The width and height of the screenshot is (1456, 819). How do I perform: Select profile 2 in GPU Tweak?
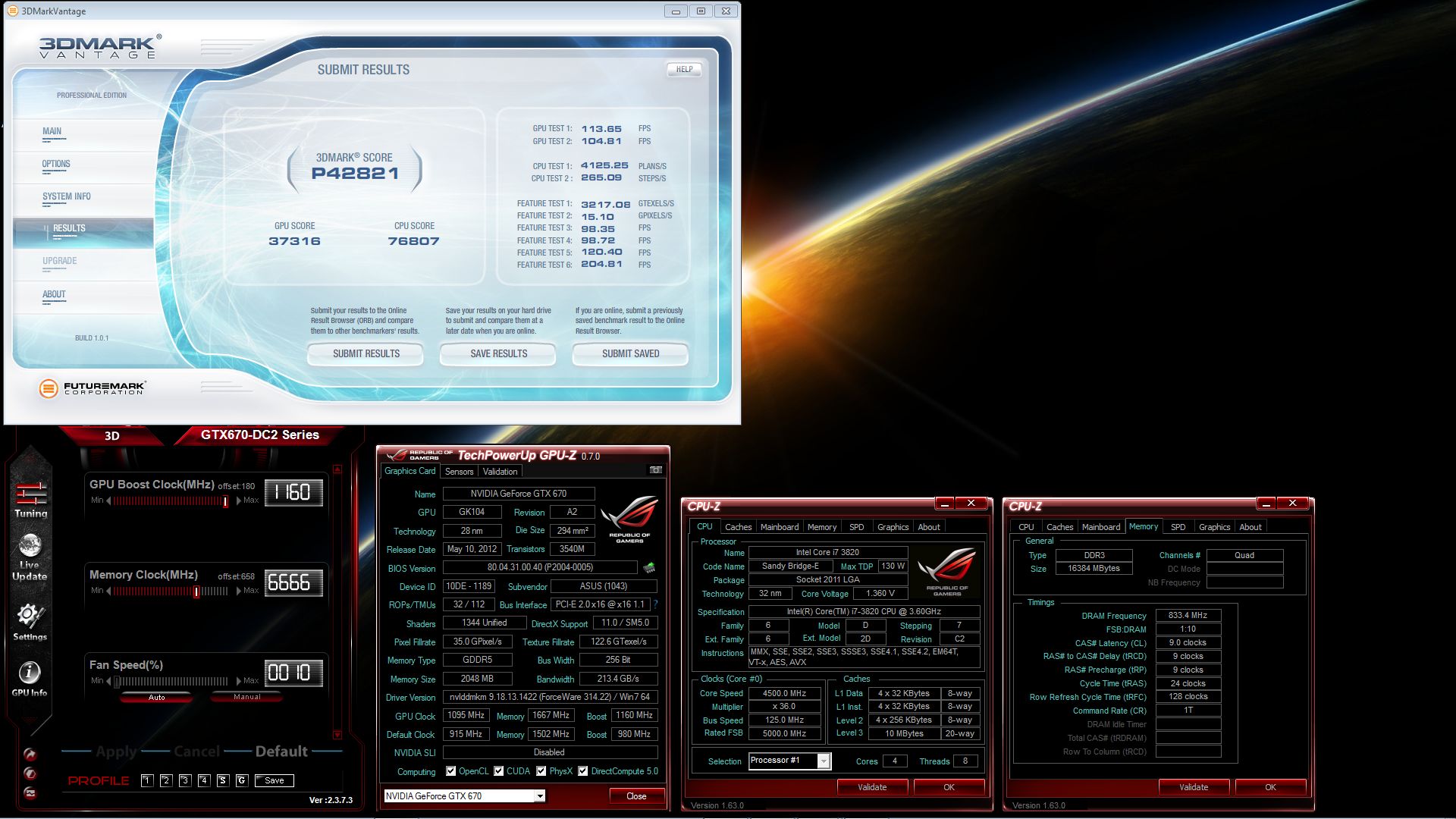tap(166, 780)
